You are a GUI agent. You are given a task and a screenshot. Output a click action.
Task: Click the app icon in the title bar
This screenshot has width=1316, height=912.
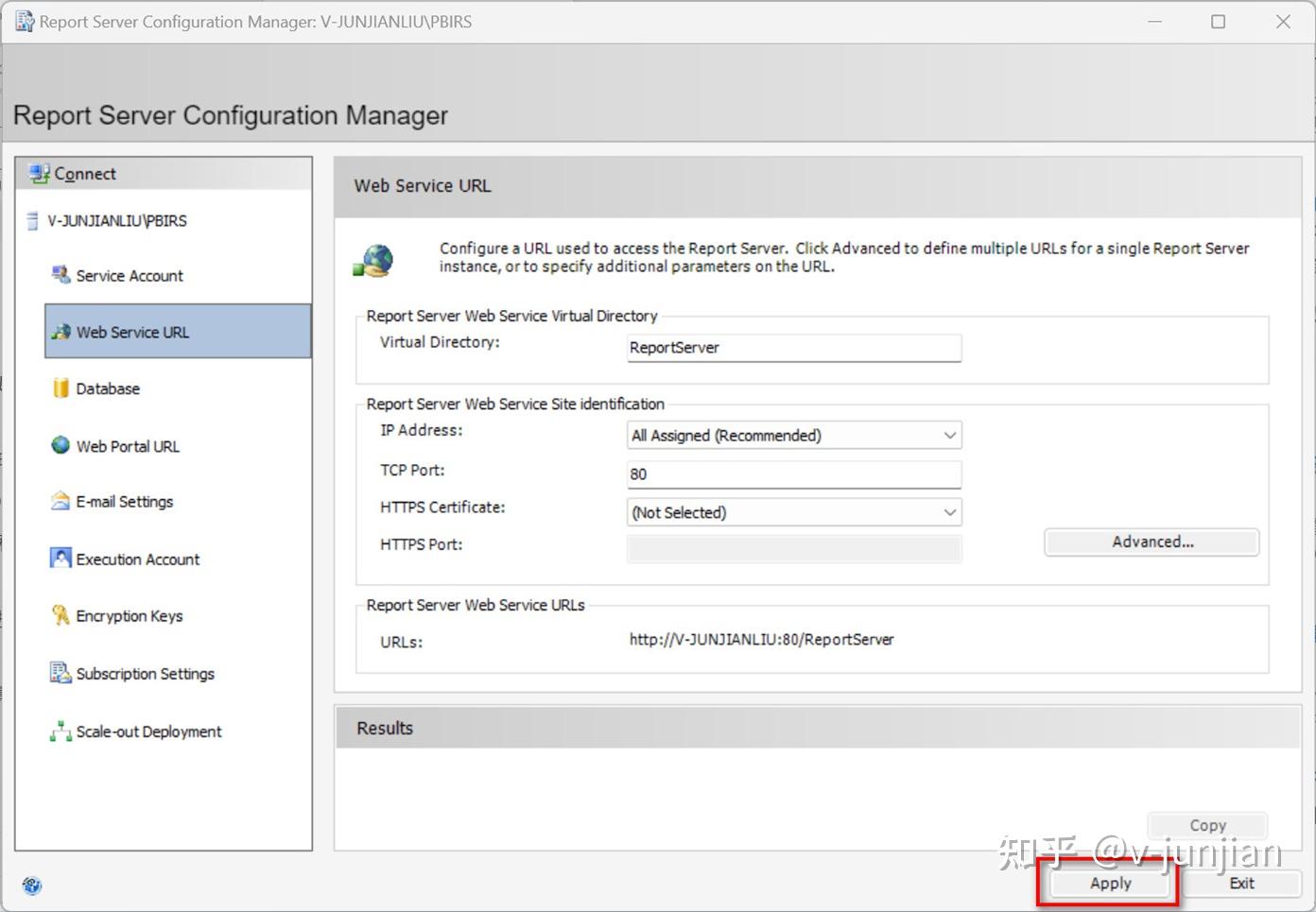point(24,21)
